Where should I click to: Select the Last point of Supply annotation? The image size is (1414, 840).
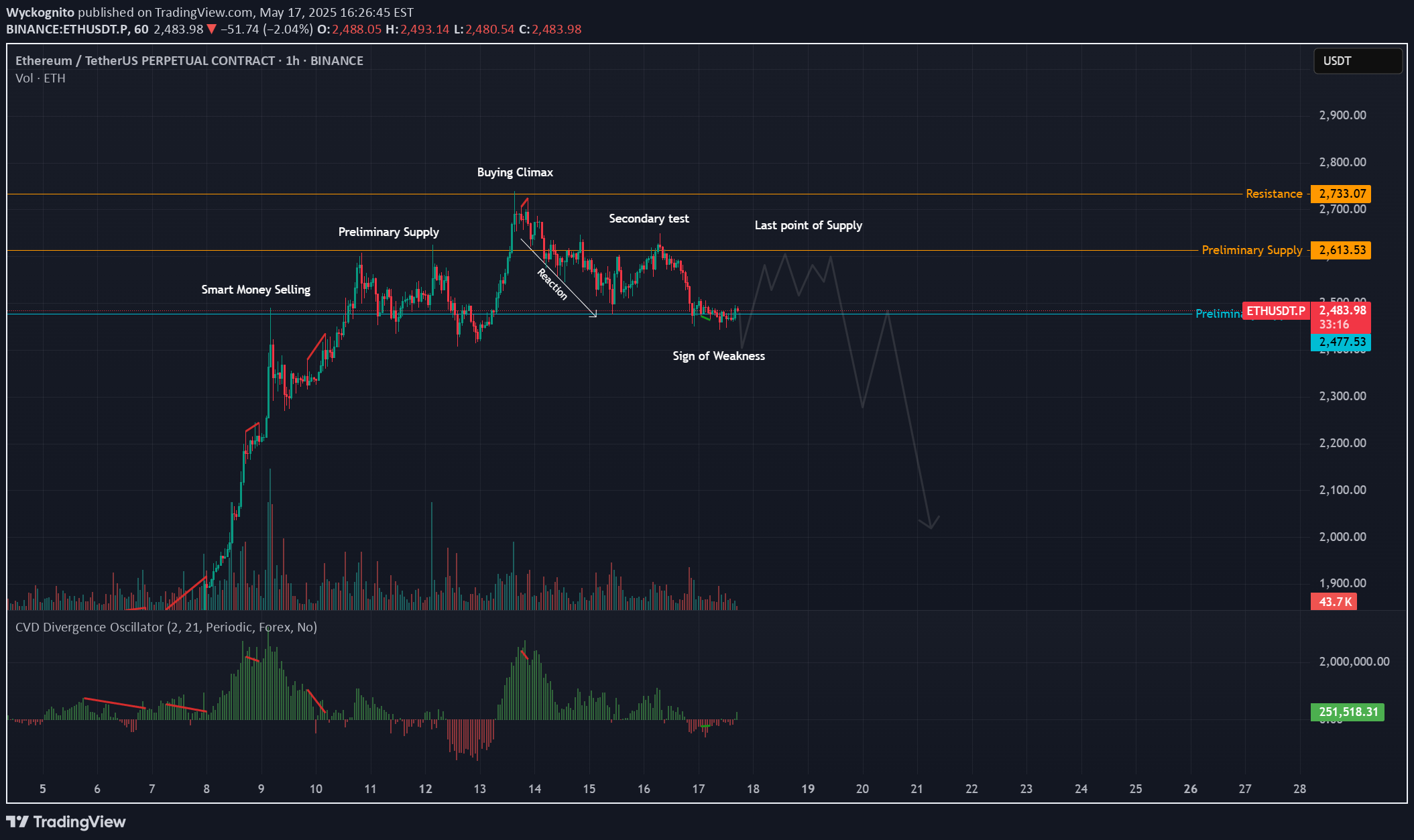[x=808, y=225]
